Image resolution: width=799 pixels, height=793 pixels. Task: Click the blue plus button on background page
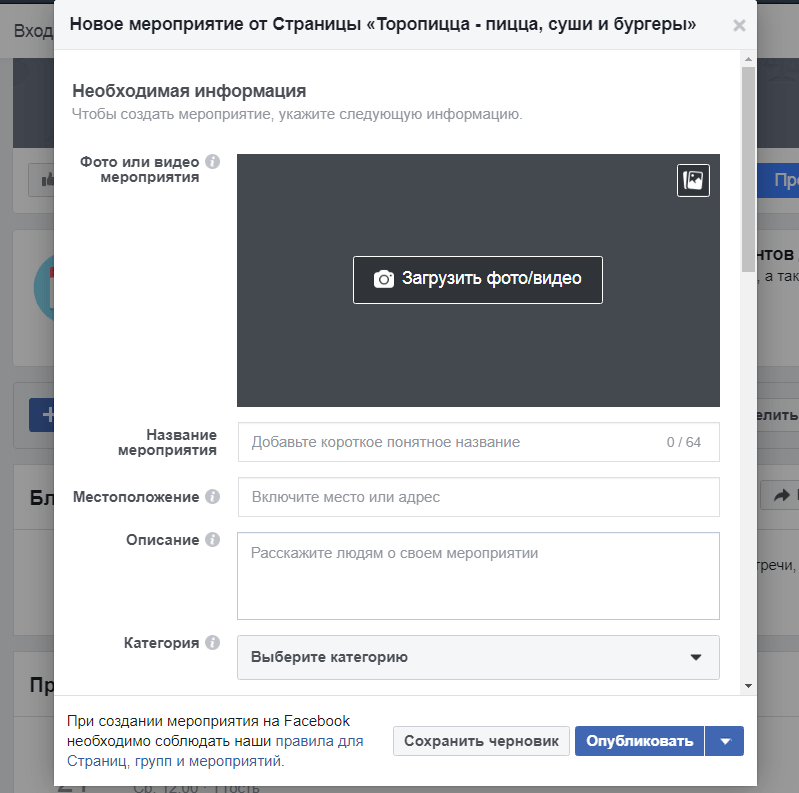pos(42,415)
